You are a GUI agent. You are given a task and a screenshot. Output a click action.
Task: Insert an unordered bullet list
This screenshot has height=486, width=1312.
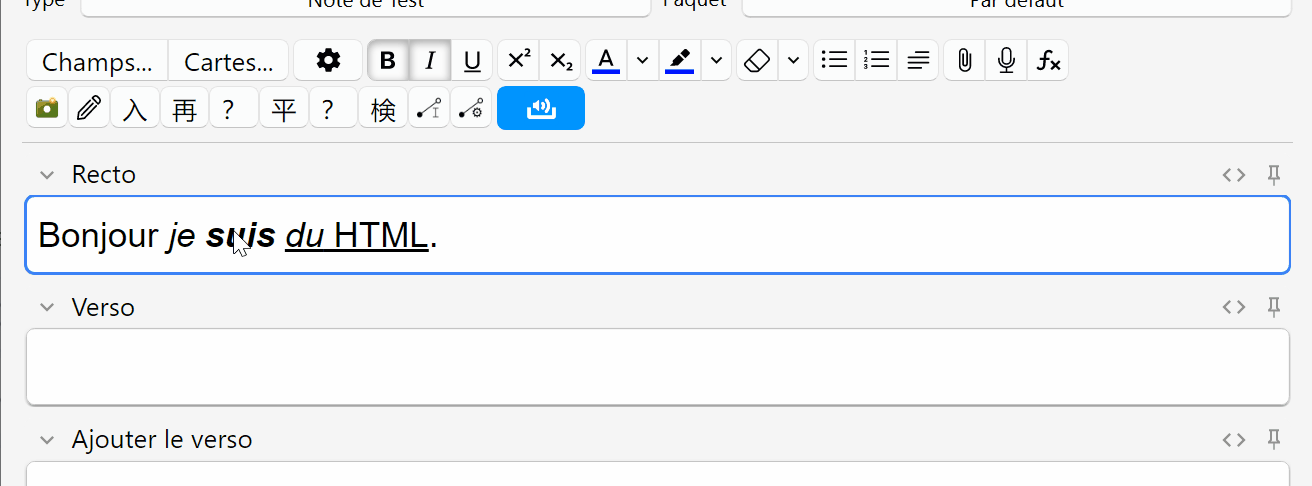(x=834, y=61)
